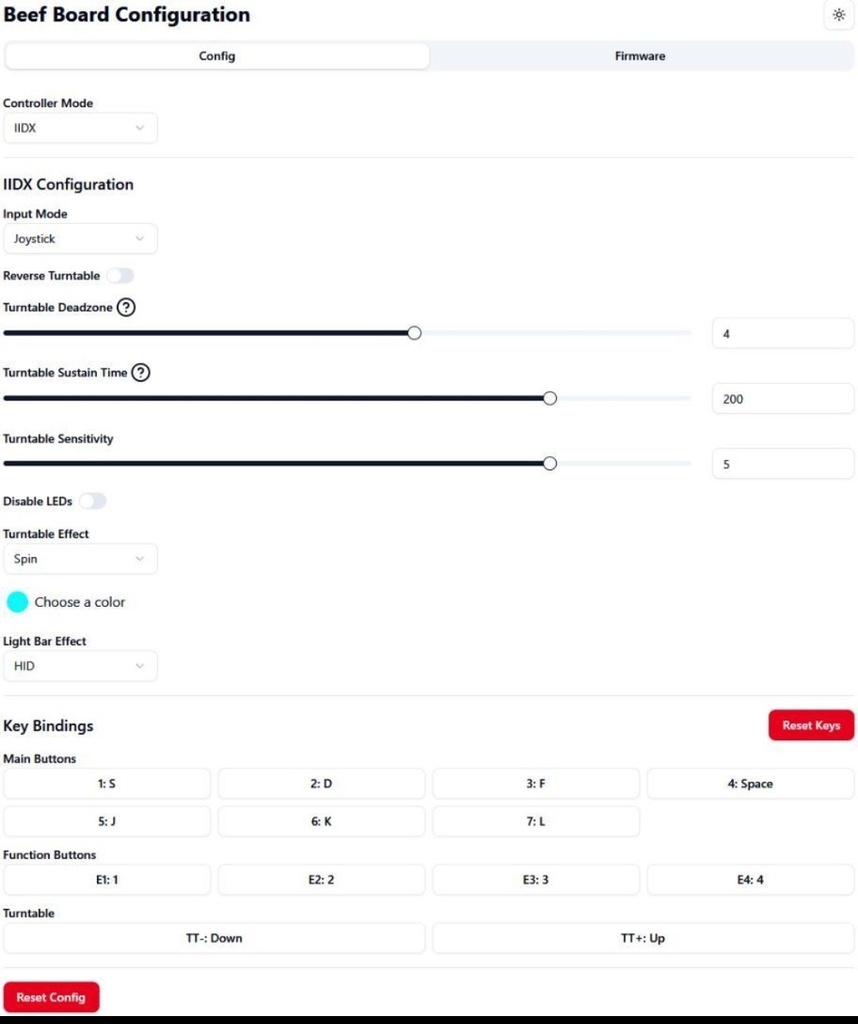This screenshot has height=1024, width=858.
Task: Open the Turntable Effect Spin dropdown
Action: point(80,559)
